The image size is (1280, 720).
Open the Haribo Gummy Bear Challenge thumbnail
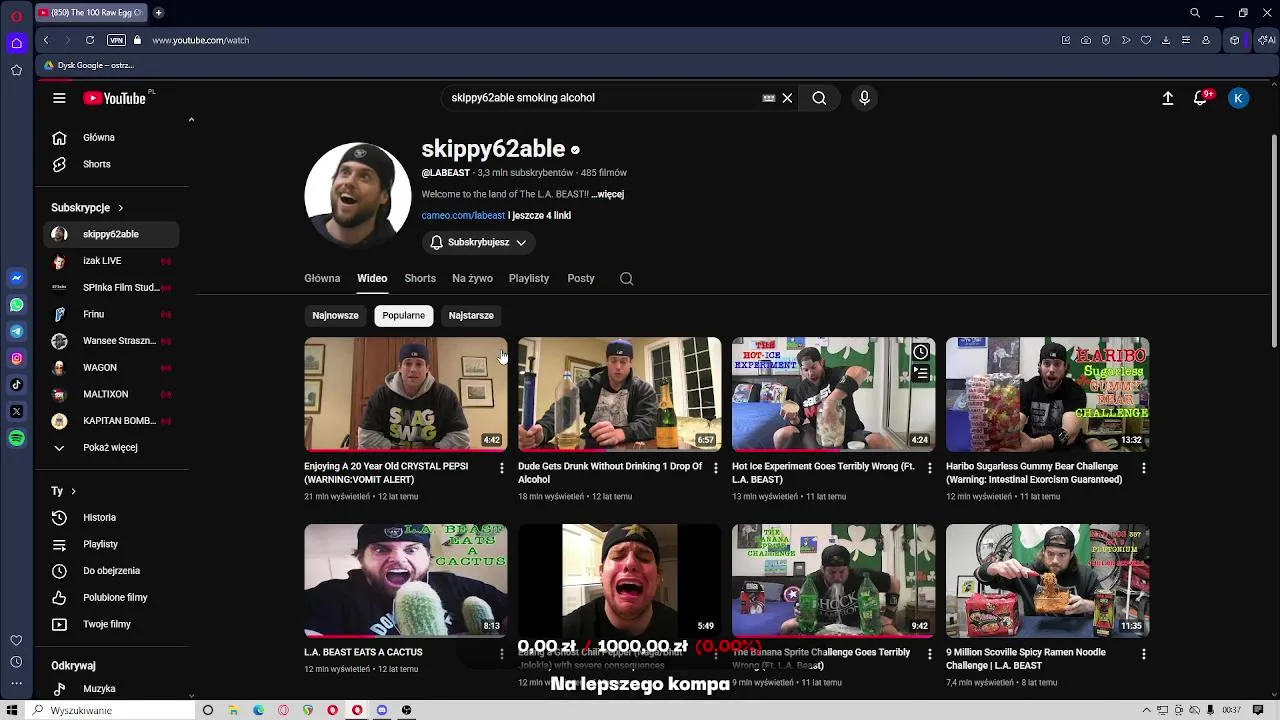[1047, 395]
